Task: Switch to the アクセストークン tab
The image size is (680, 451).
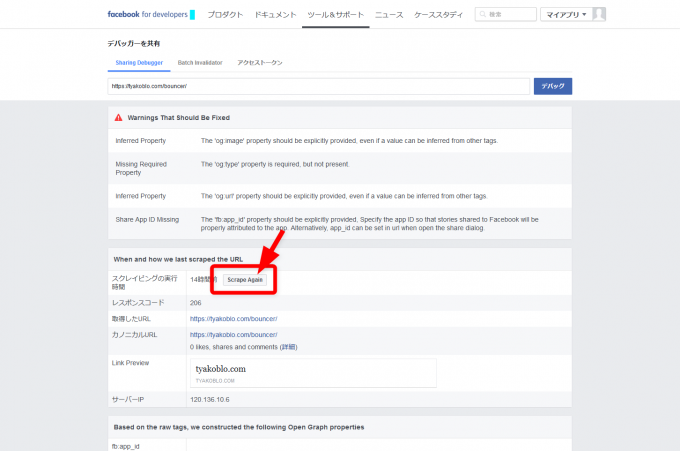Action: tap(260, 62)
